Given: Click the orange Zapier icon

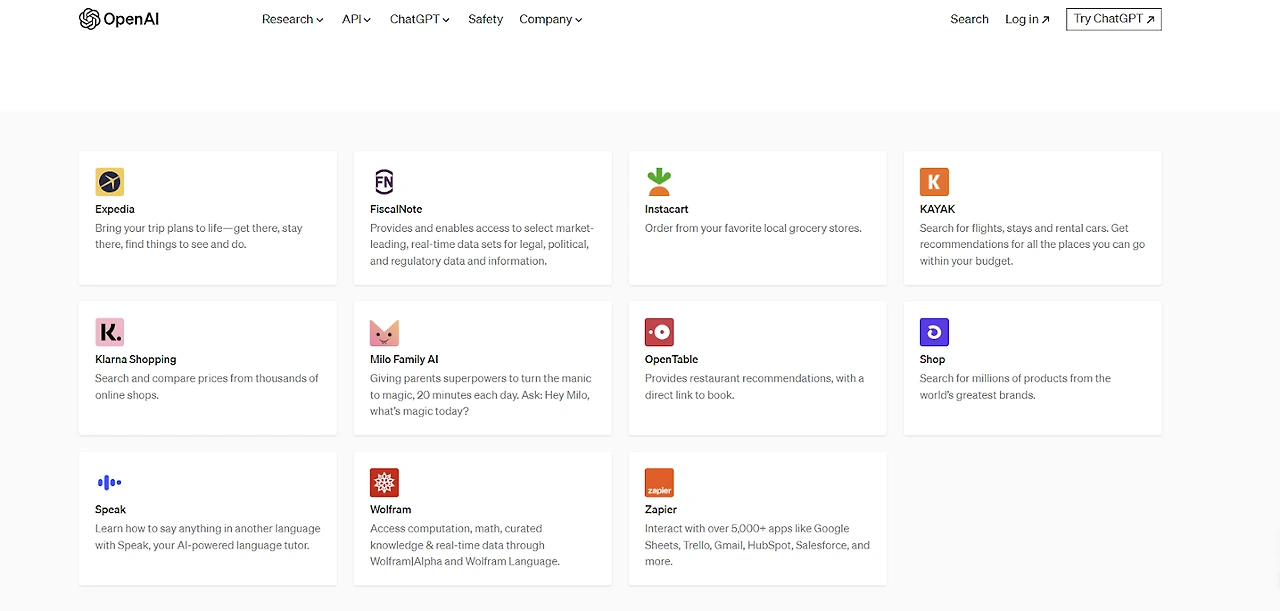Looking at the screenshot, I should [659, 482].
